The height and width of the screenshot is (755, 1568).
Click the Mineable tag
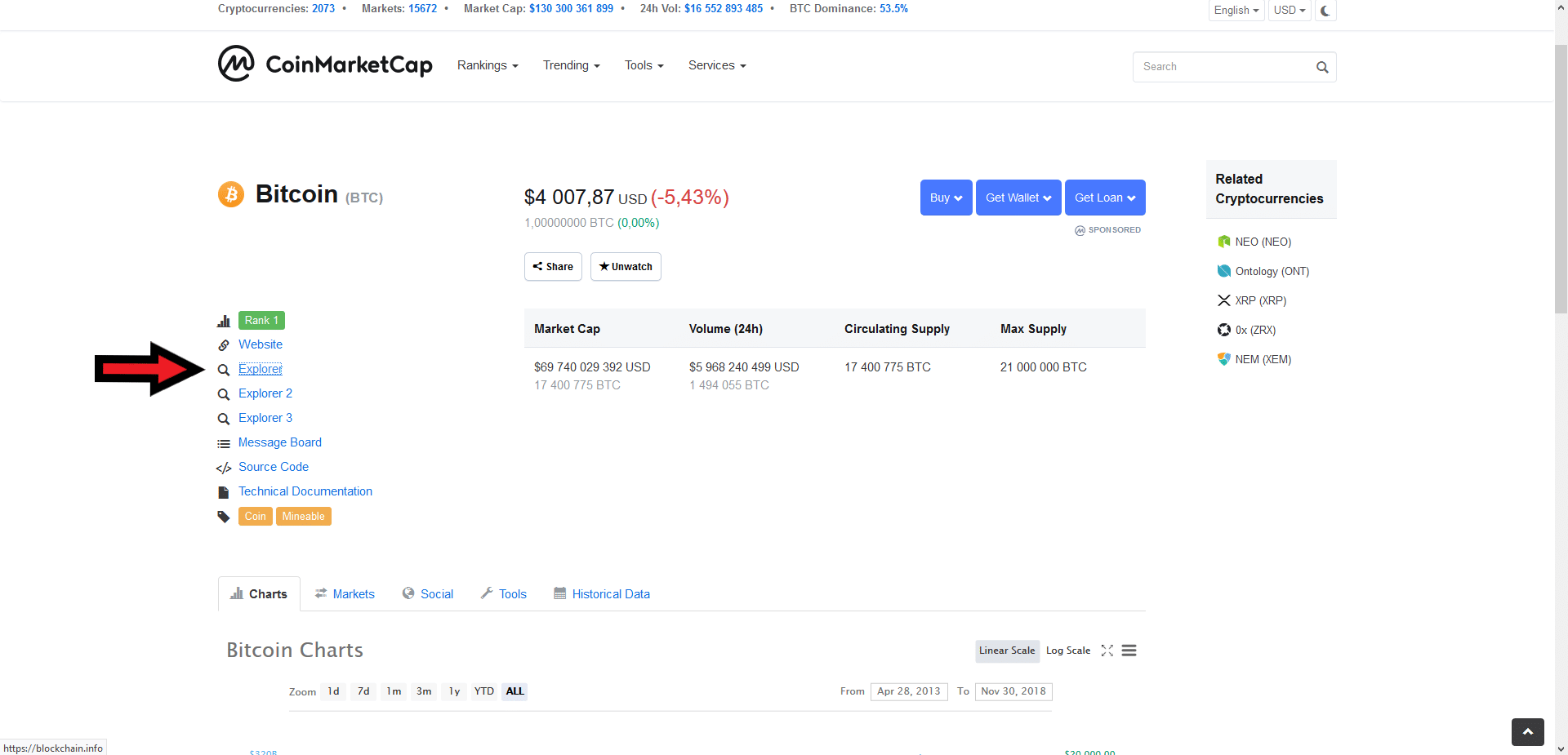pos(304,517)
